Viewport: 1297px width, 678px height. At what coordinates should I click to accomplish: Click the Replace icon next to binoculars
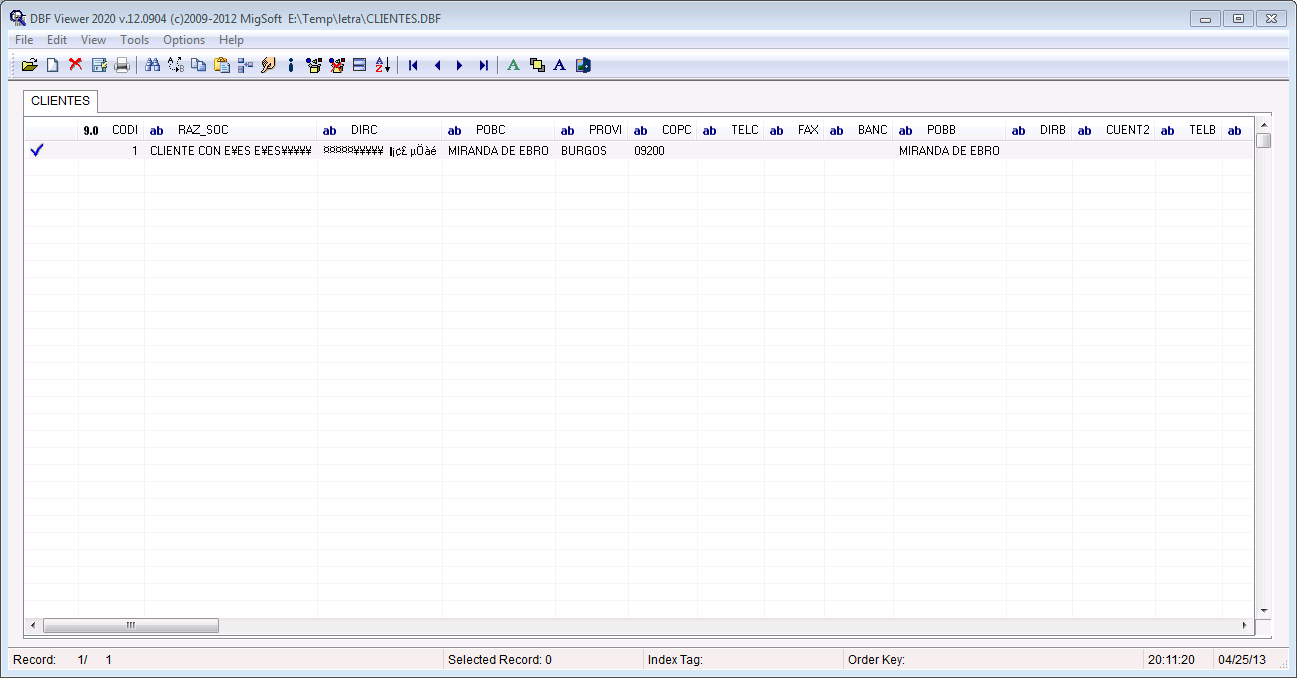coord(176,65)
